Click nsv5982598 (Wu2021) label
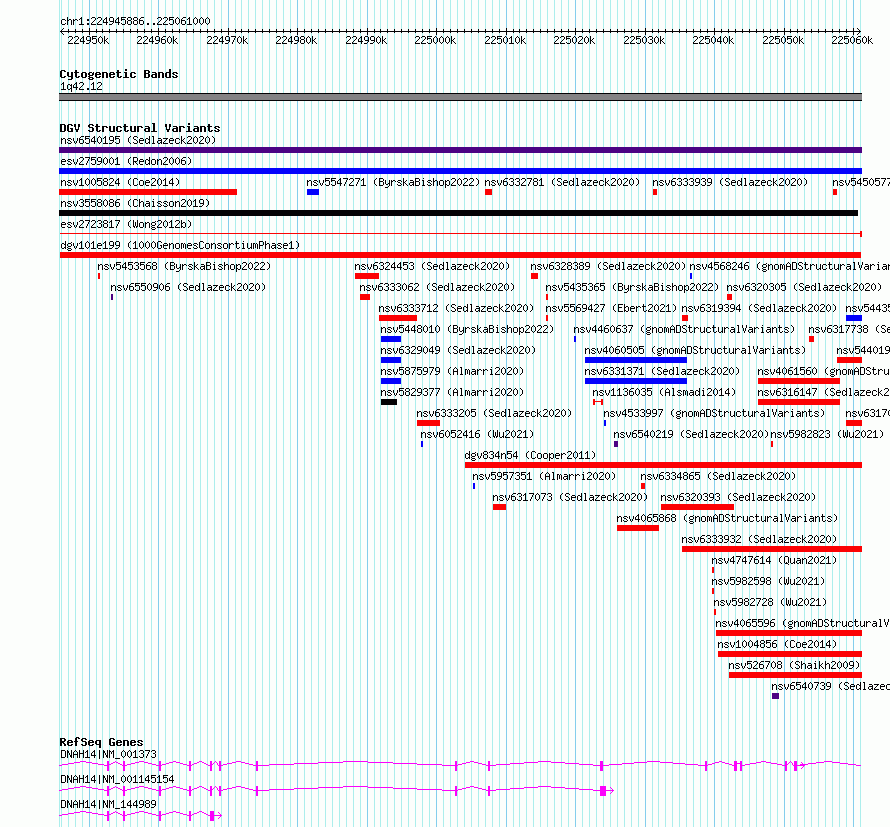The image size is (890, 827). 769,581
